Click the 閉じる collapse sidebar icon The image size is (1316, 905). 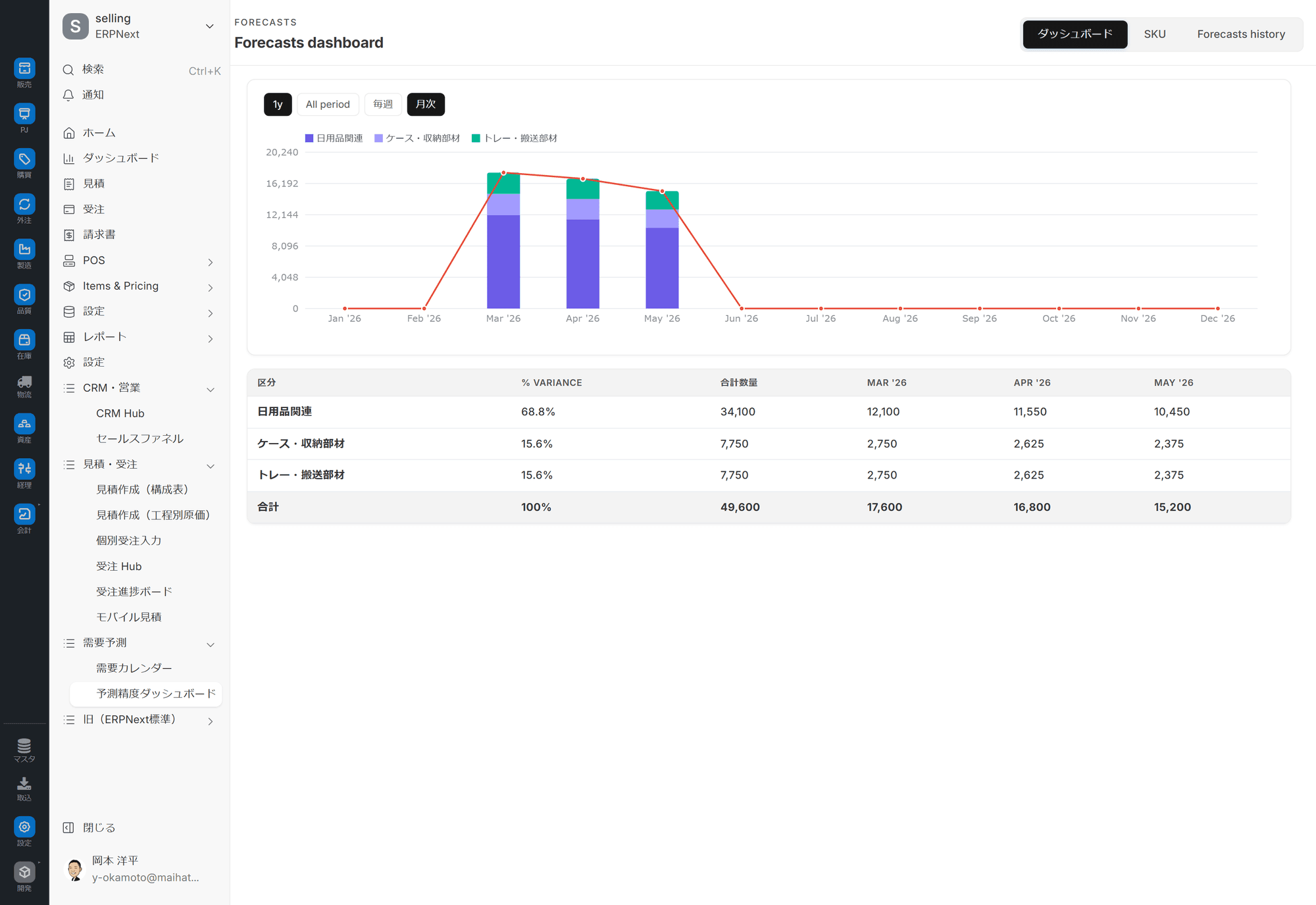pyautogui.click(x=68, y=828)
